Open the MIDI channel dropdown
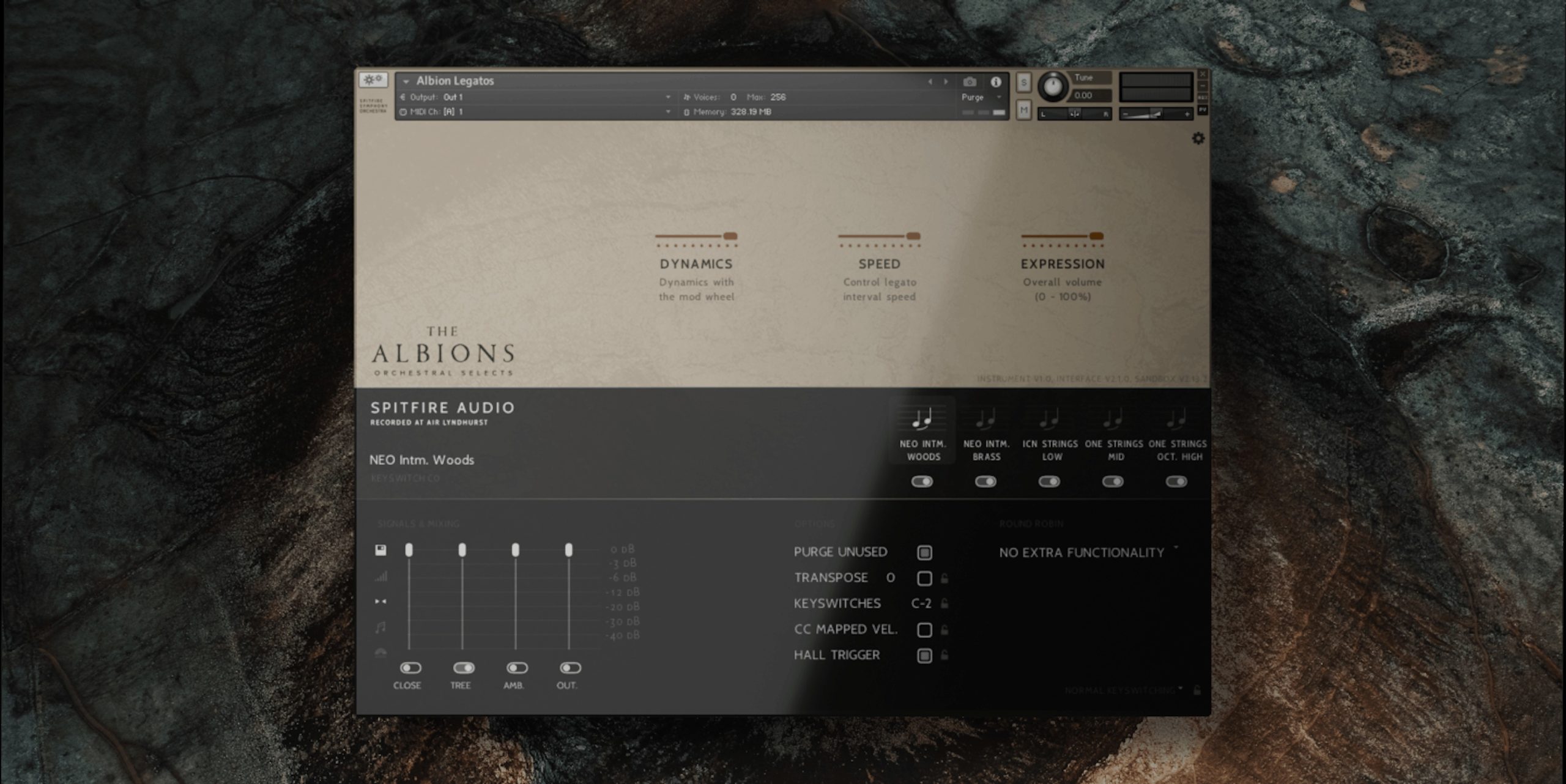Image resolution: width=1566 pixels, height=784 pixels. point(667,112)
